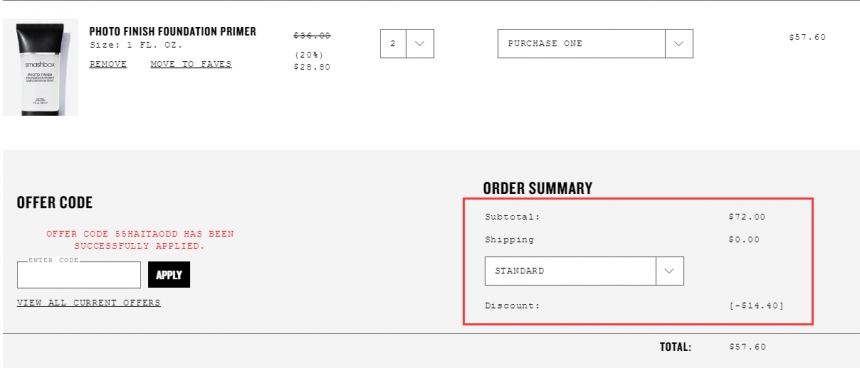Click the Standard shipping dropdown chevron
Viewport: 860px width, 368px height.
tap(670, 271)
